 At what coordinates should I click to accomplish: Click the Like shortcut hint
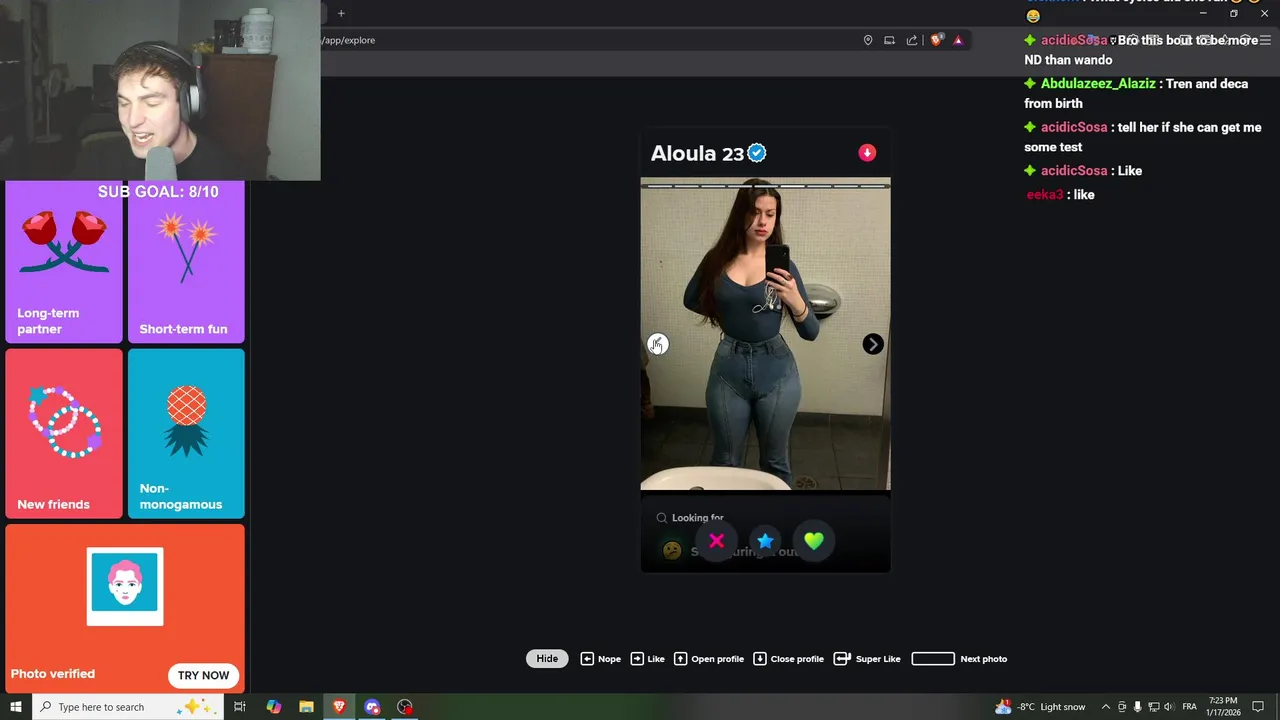coord(647,659)
